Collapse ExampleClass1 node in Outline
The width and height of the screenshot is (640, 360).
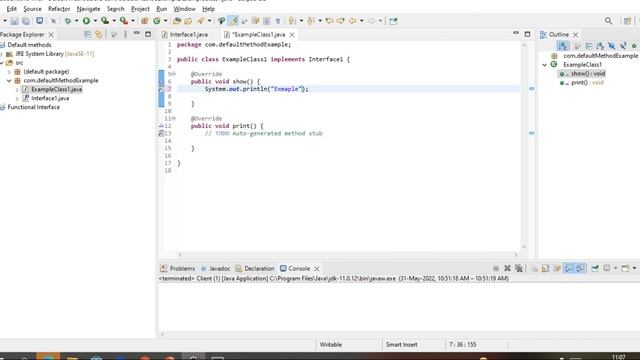pos(544,65)
